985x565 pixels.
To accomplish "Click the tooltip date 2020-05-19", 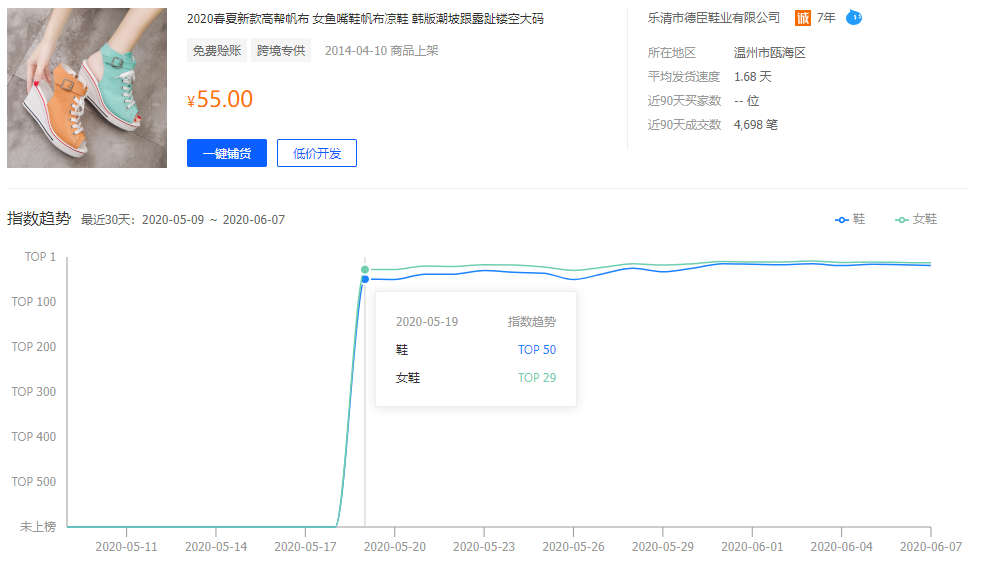I will pyautogui.click(x=427, y=322).
